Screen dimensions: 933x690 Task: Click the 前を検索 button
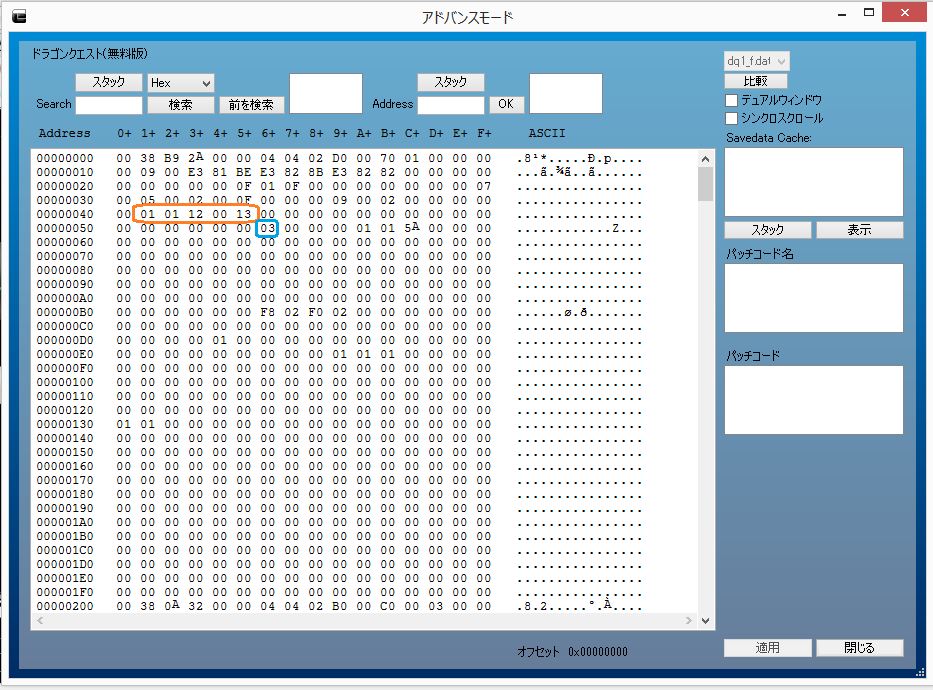(x=251, y=105)
